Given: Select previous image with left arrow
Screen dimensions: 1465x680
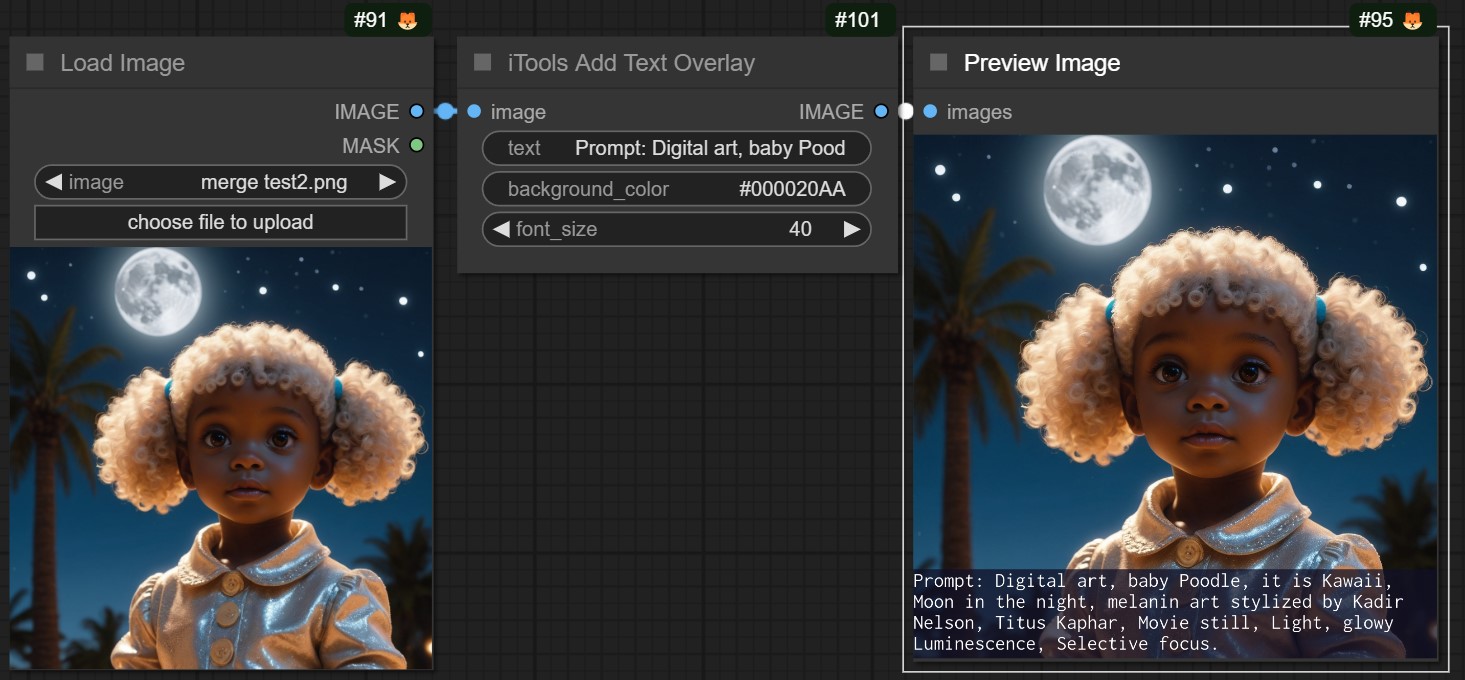Looking at the screenshot, I should (x=54, y=182).
